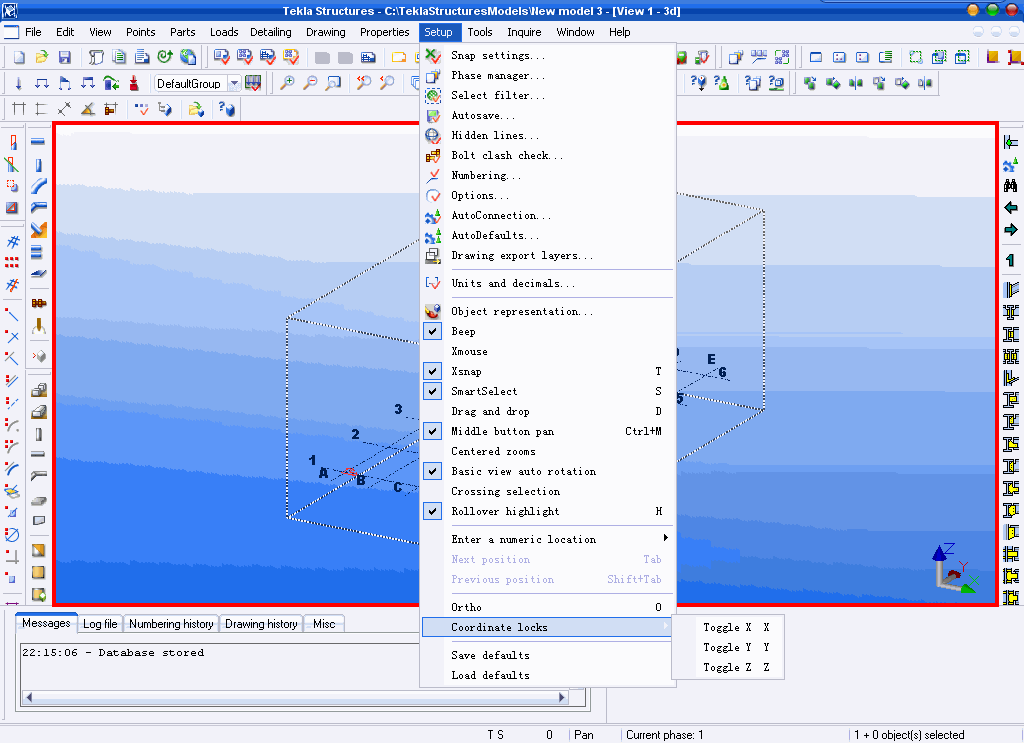Image resolution: width=1024 pixels, height=743 pixels.
Task: Click the 'Database stored' message line
Action: 113,653
